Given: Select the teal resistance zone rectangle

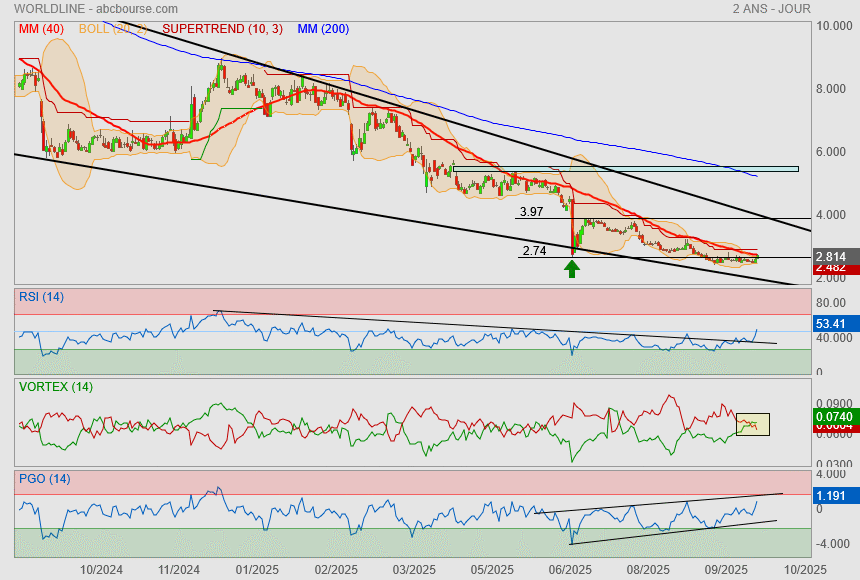Looking at the screenshot, I should (625, 169).
